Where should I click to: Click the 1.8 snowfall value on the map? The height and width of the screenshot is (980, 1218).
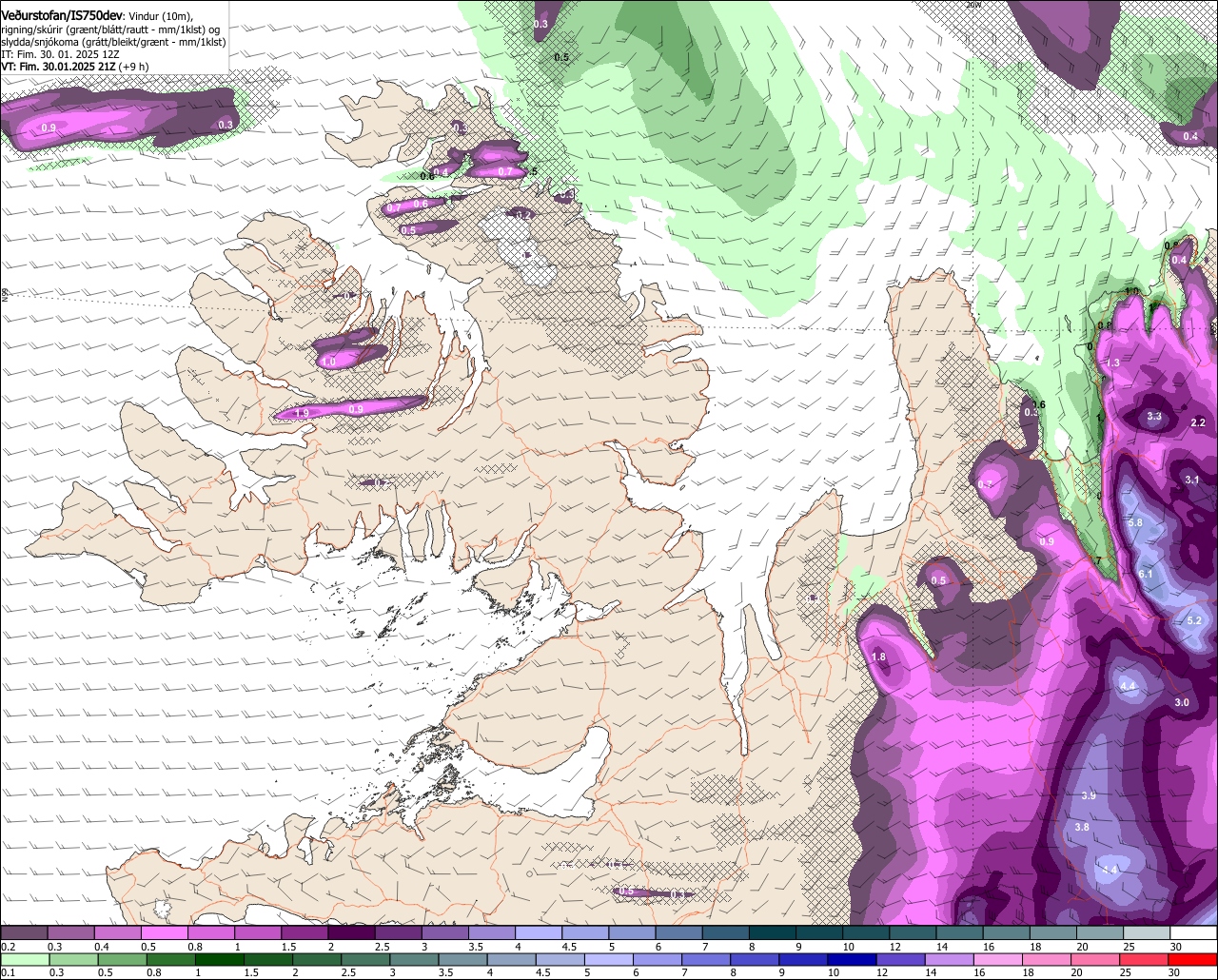point(878,657)
